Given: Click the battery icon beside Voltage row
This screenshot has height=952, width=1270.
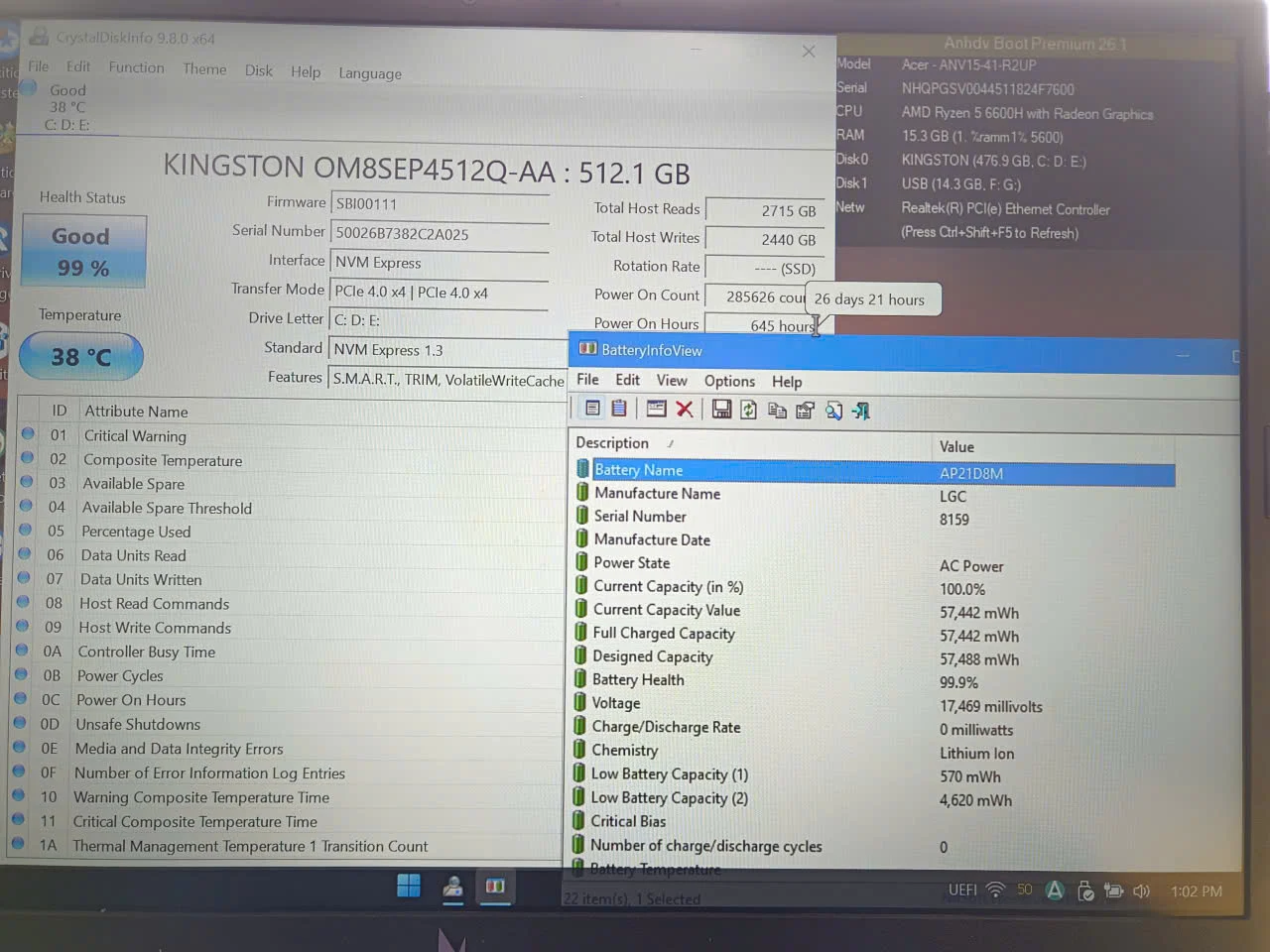Looking at the screenshot, I should click(x=580, y=702).
